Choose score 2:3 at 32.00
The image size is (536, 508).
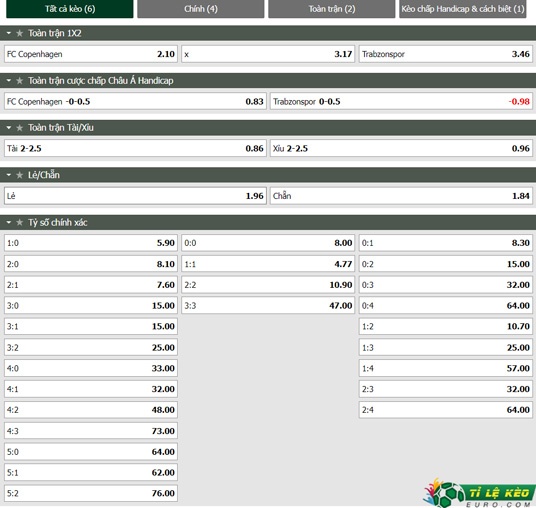[445, 389]
